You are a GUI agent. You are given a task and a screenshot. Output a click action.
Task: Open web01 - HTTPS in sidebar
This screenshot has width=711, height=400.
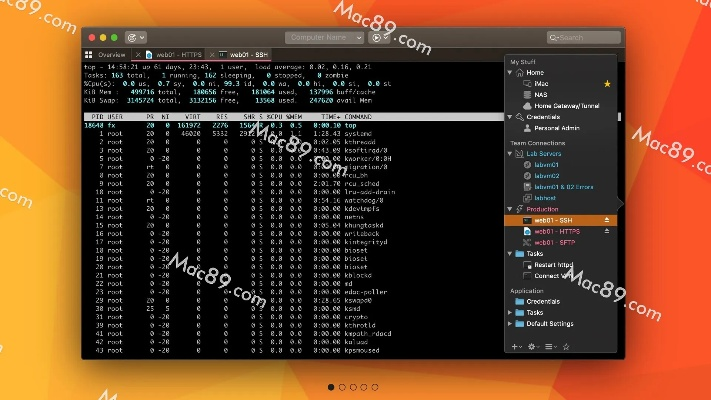tap(557, 230)
